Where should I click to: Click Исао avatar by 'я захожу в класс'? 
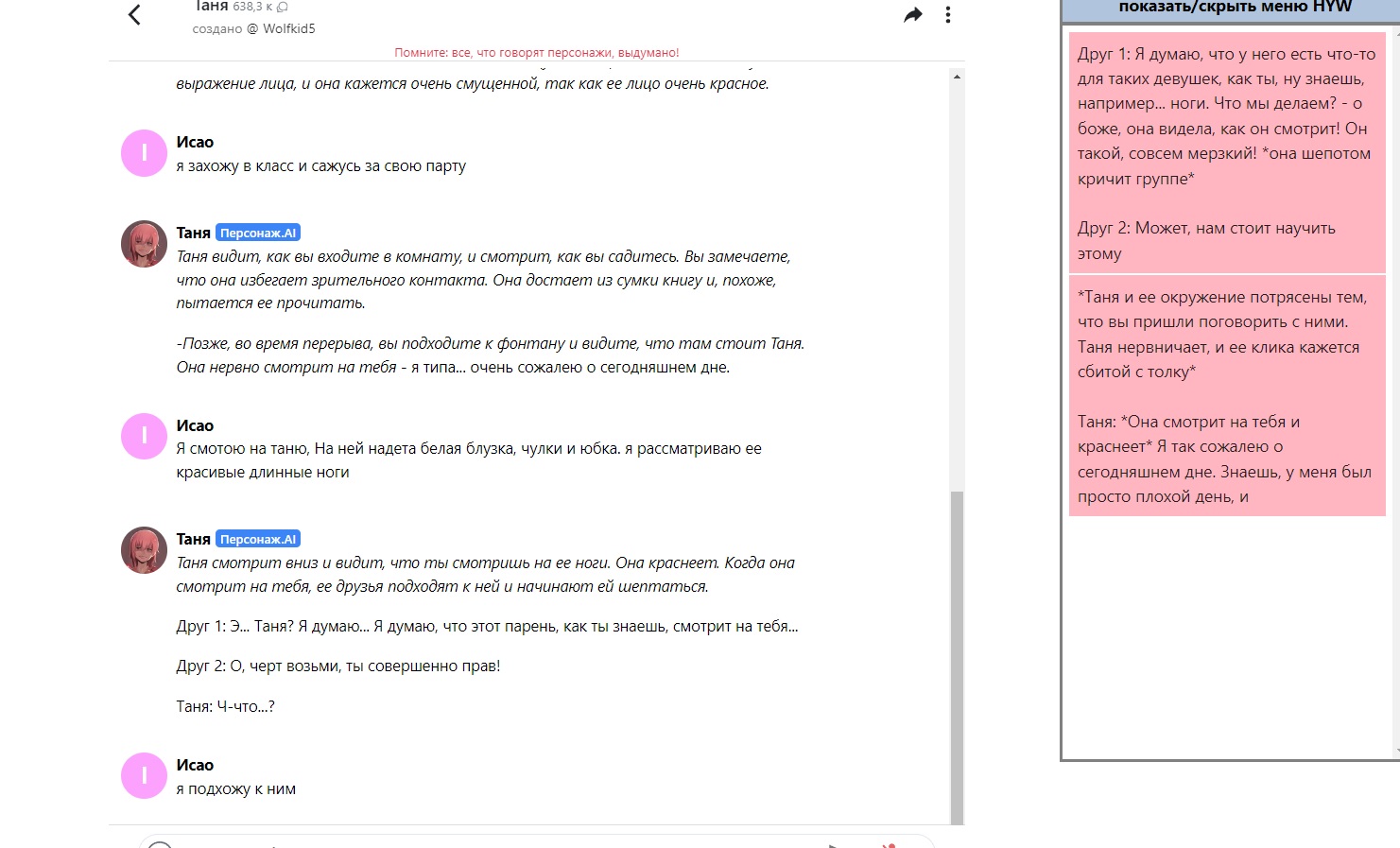click(144, 153)
